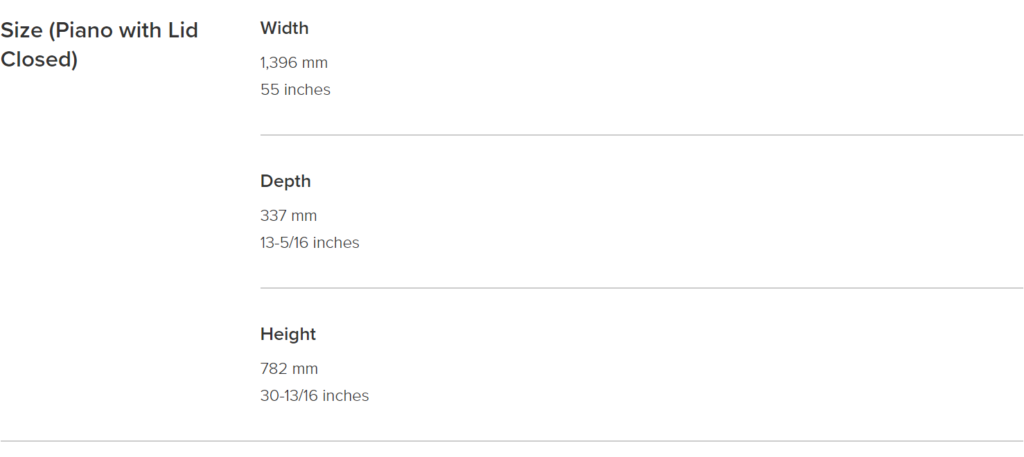
Task: Click the divider line below Depth section
Action: coord(641,288)
